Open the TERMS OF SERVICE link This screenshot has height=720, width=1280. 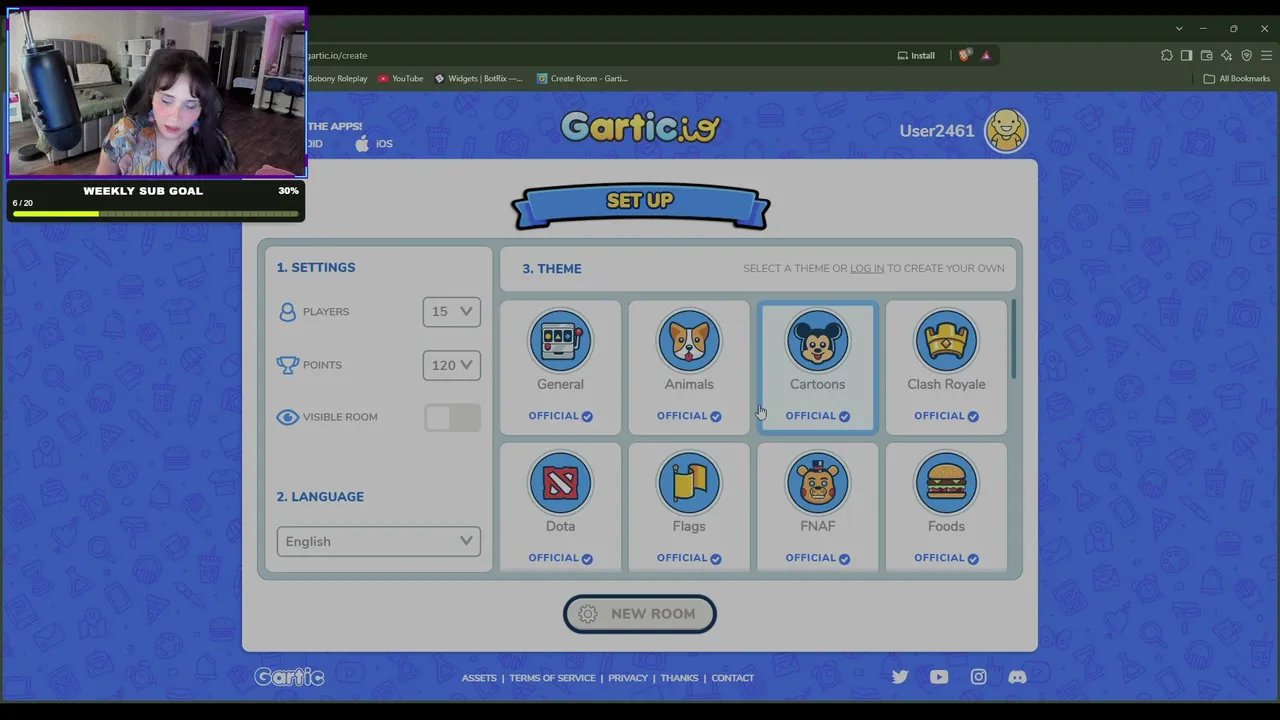(x=552, y=678)
